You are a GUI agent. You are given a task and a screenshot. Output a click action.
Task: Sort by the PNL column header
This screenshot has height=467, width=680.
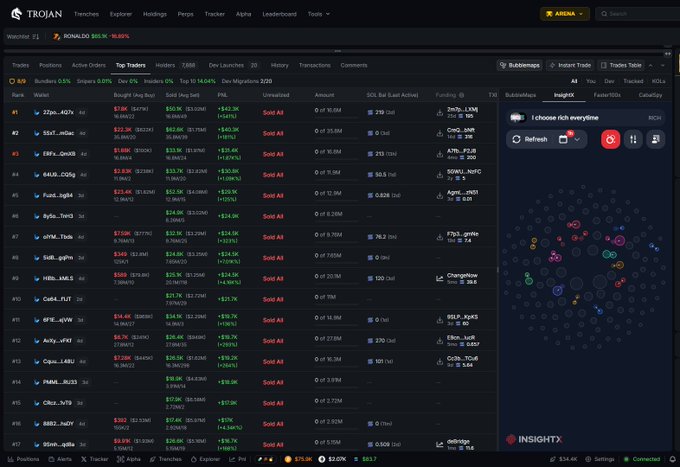[x=222, y=95]
